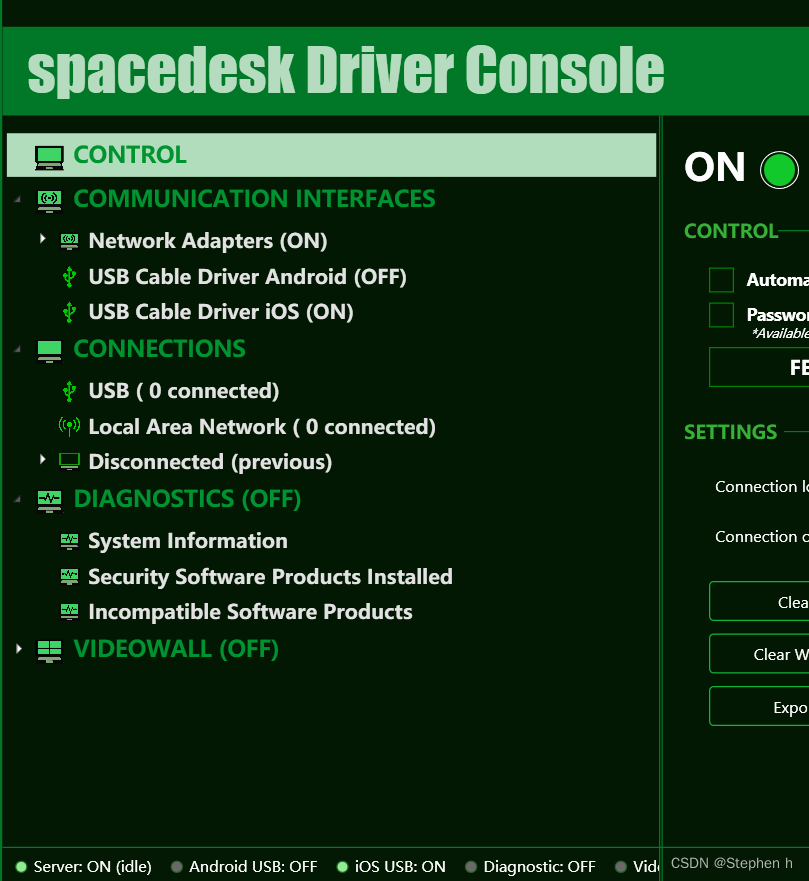
Task: Click iOS USB status indicator dot
Action: click(x=342, y=867)
